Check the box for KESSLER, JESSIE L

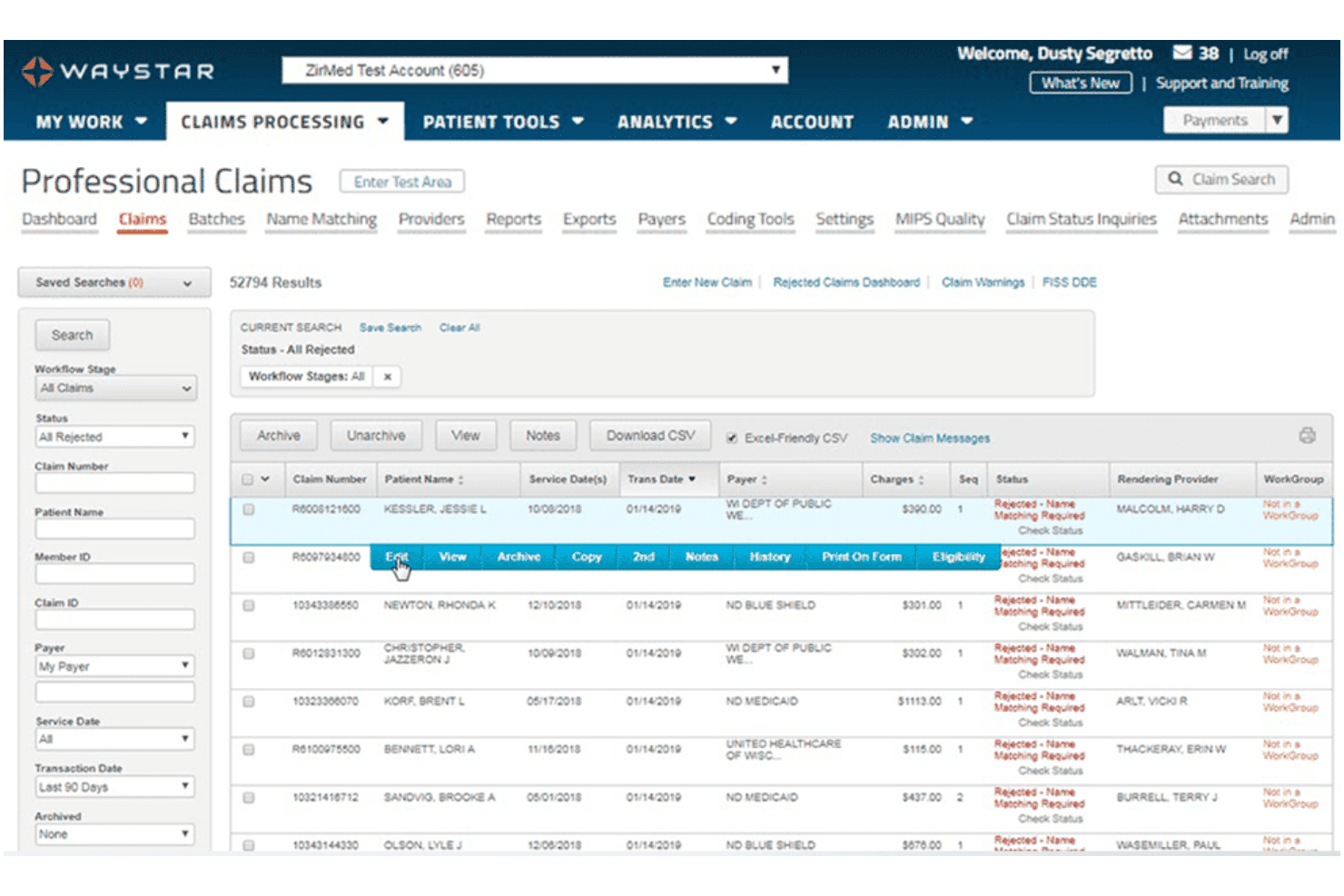point(249,510)
